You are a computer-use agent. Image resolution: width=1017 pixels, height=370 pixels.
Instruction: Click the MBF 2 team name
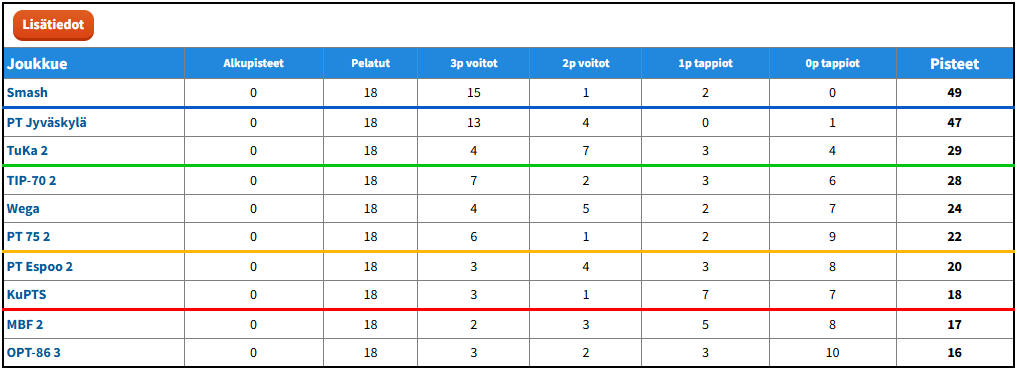click(x=25, y=324)
